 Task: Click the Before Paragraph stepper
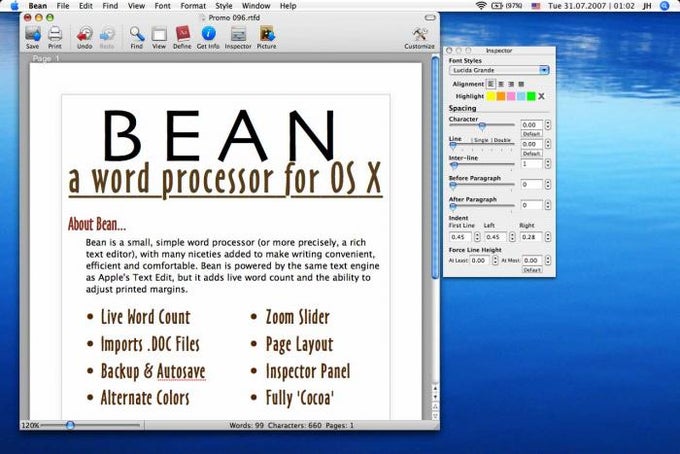point(548,184)
